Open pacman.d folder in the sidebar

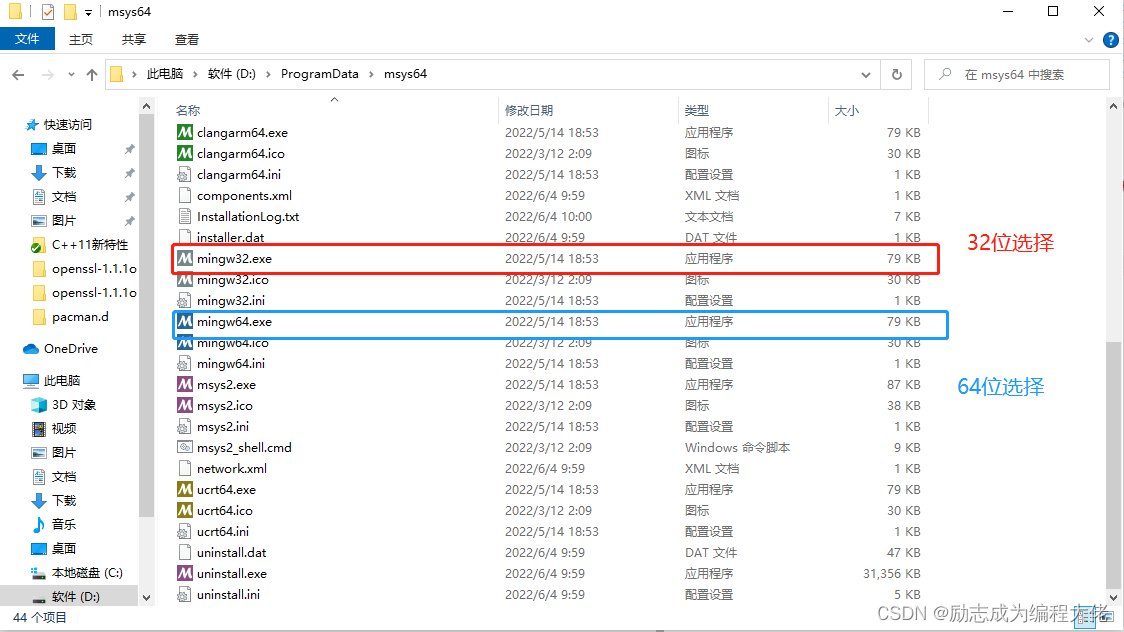tap(80, 316)
